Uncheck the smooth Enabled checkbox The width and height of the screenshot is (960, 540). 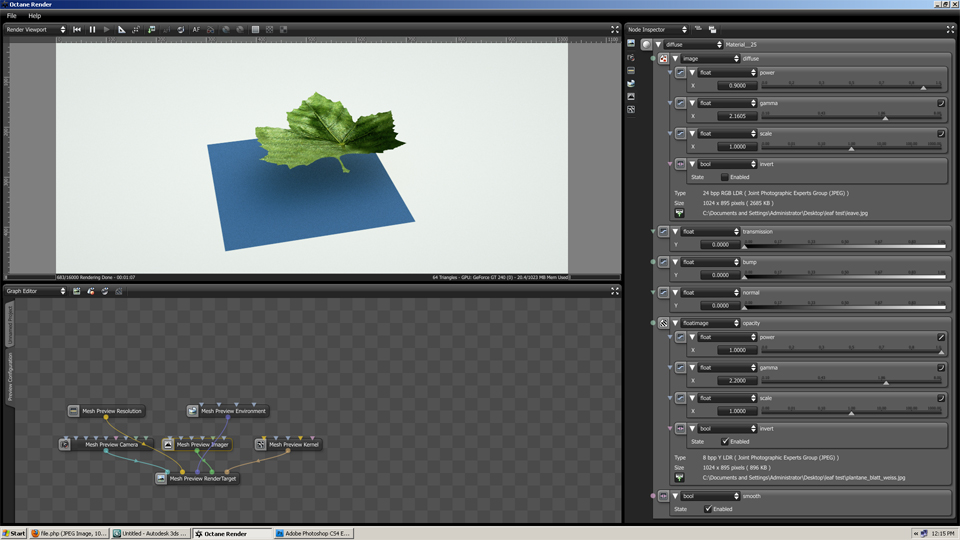(708, 509)
